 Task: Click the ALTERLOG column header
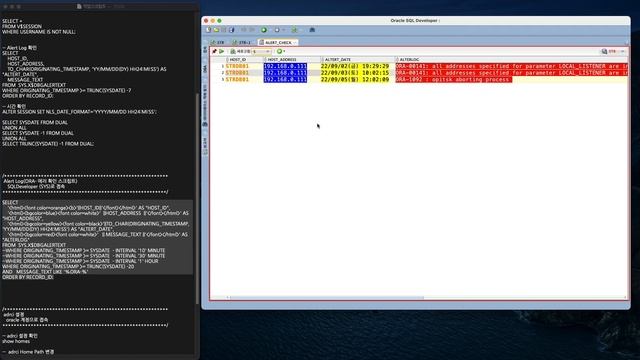[511, 60]
